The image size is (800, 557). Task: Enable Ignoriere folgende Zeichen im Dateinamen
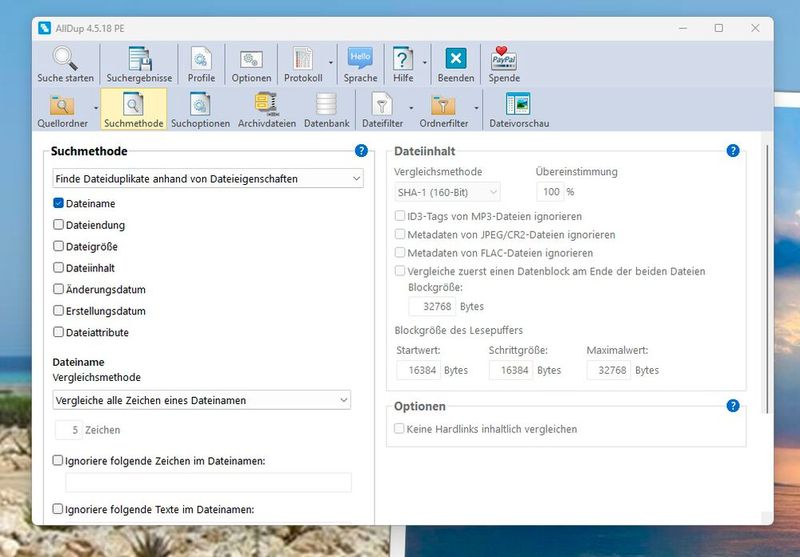58,460
